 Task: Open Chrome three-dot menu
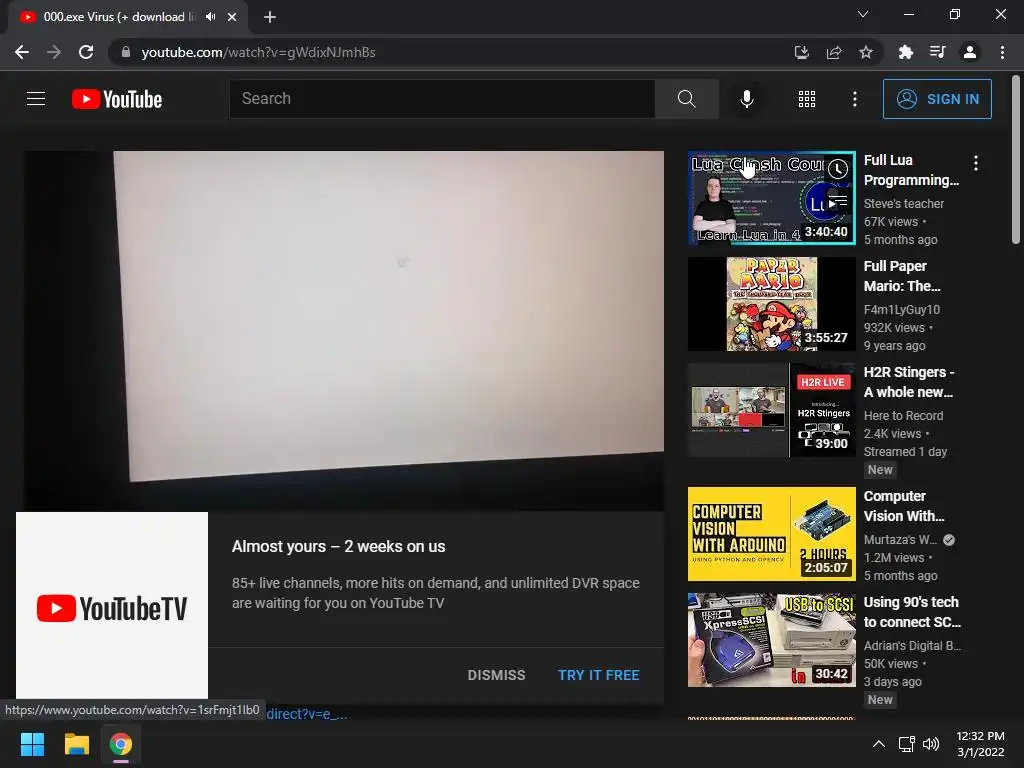pyautogui.click(x=1002, y=52)
